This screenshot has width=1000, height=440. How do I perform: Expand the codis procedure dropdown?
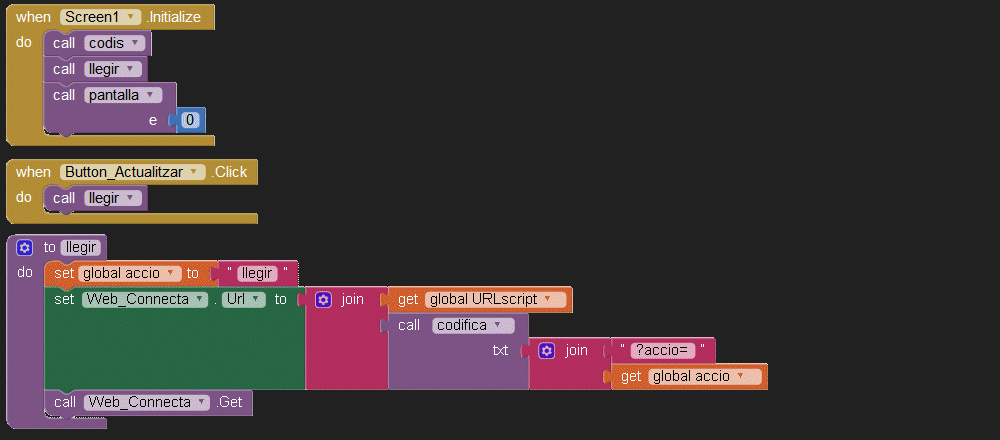135,43
